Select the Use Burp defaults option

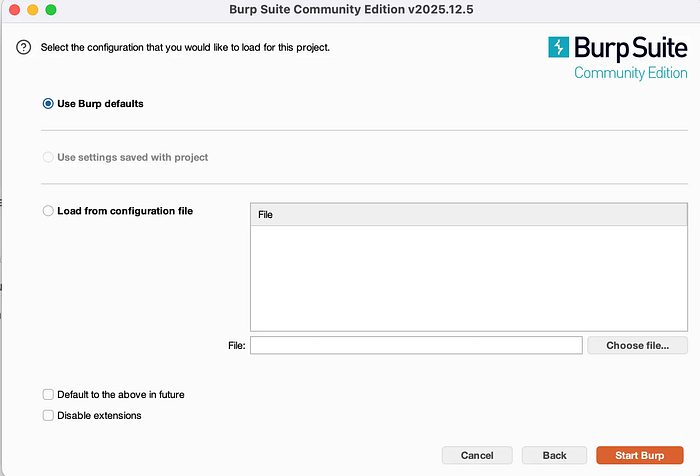[x=48, y=104]
